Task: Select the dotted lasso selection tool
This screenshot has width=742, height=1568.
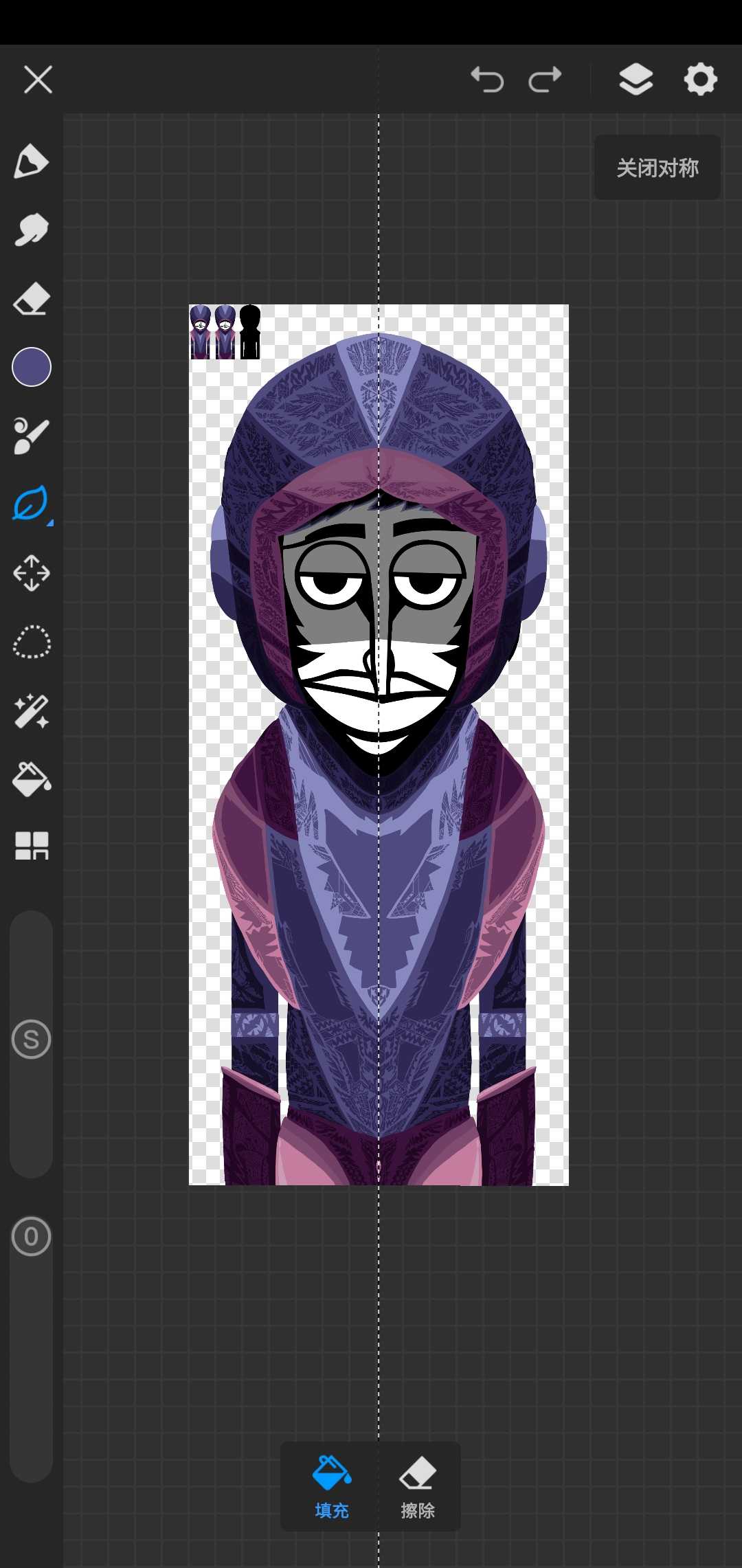Action: coord(32,642)
